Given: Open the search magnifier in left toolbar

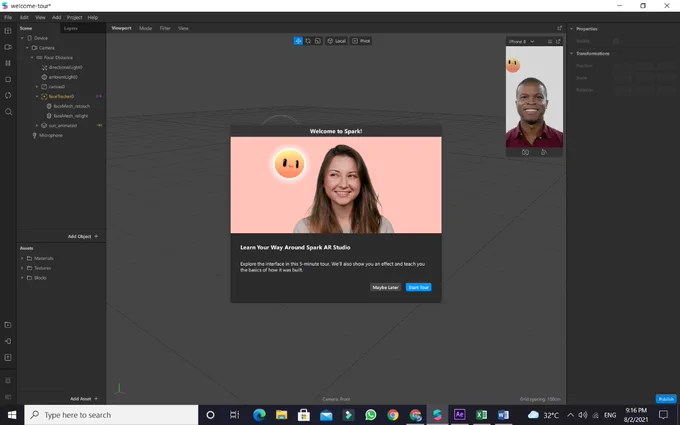Looking at the screenshot, I should coord(8,112).
